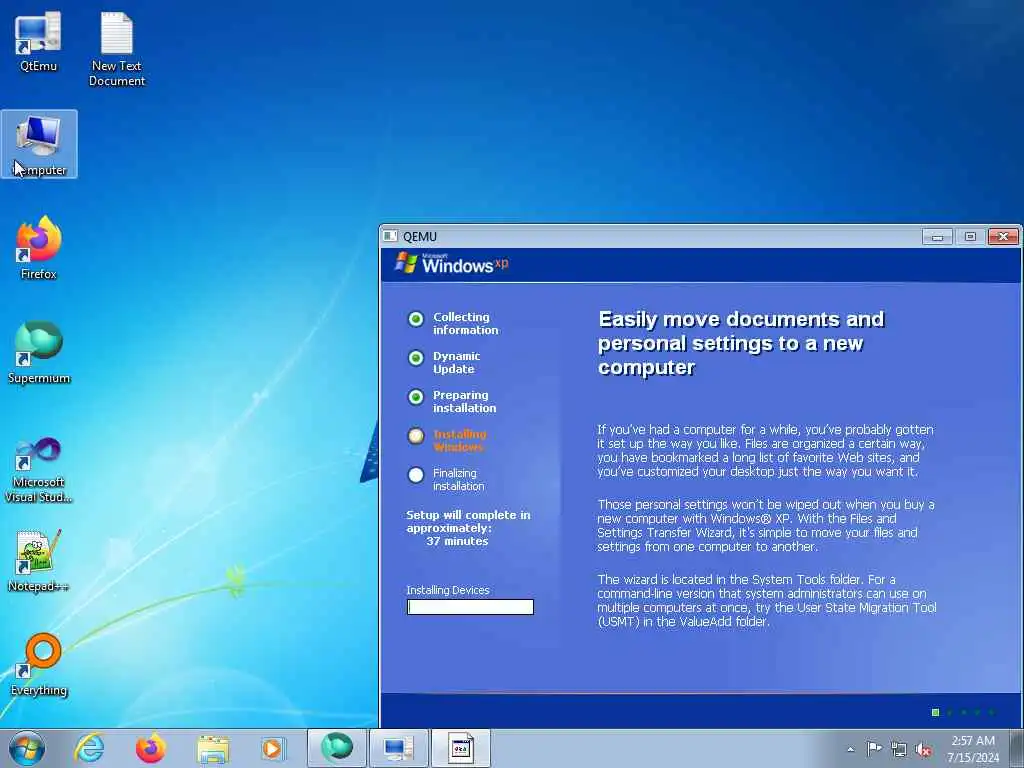Launch Internet Explorer from the taskbar
1024x768 pixels.
88,748
